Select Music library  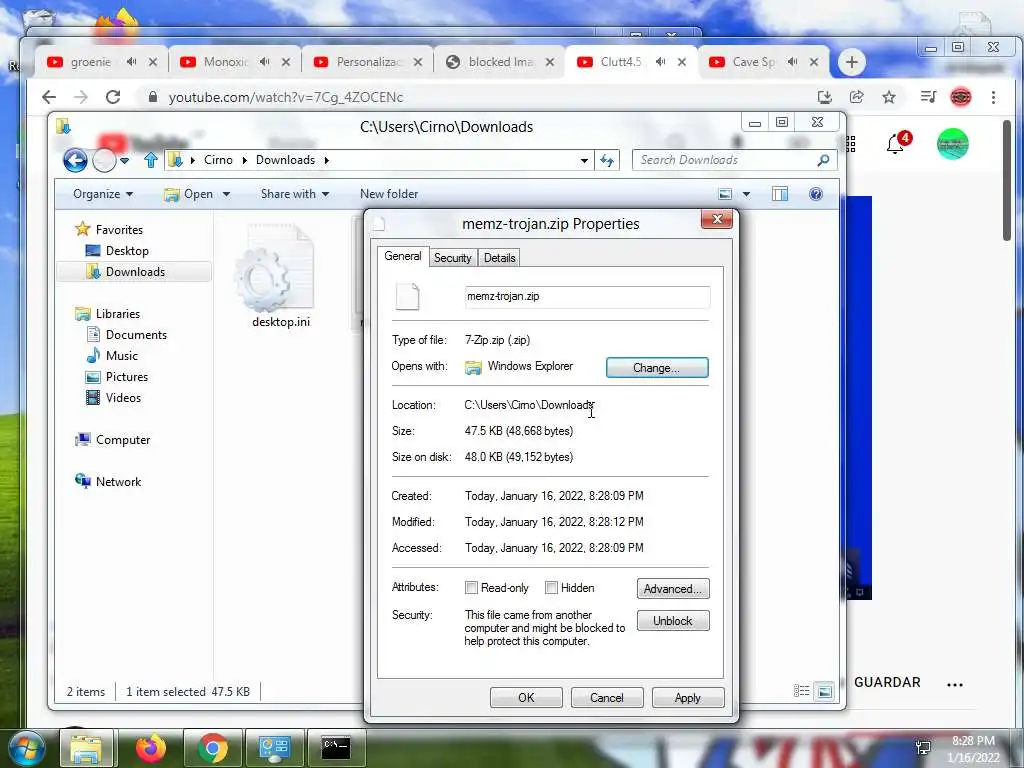click(112, 356)
